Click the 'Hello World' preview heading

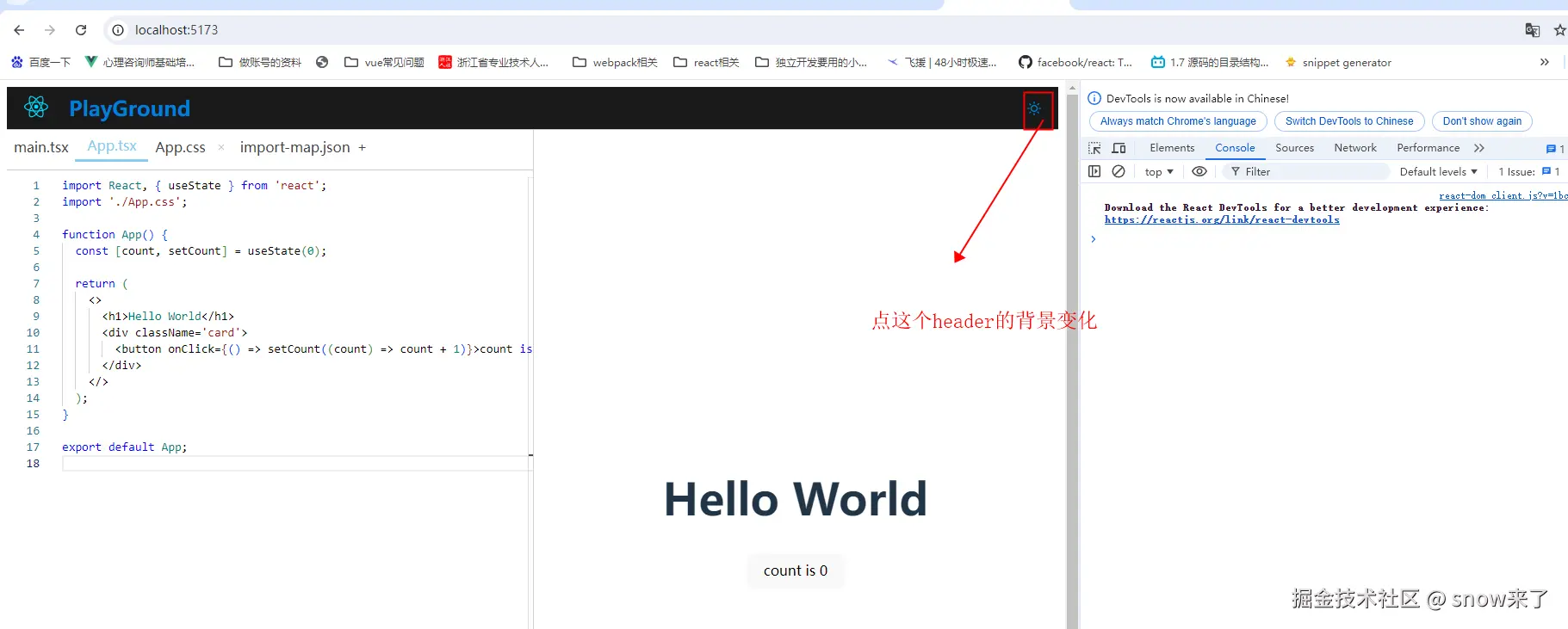click(796, 499)
